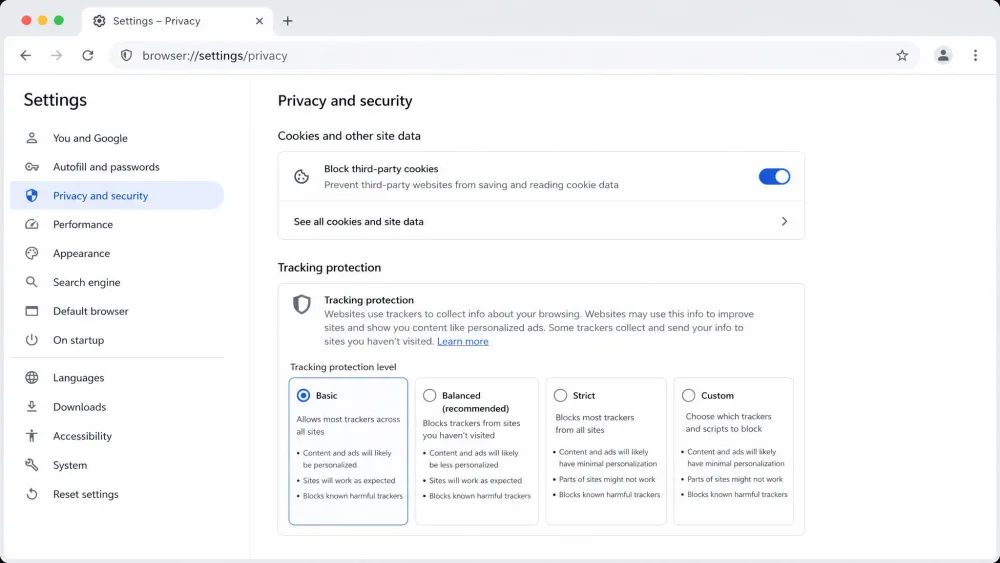Viewport: 1000px width, 563px height.
Task: Click the Default browser window icon
Action: [31, 311]
